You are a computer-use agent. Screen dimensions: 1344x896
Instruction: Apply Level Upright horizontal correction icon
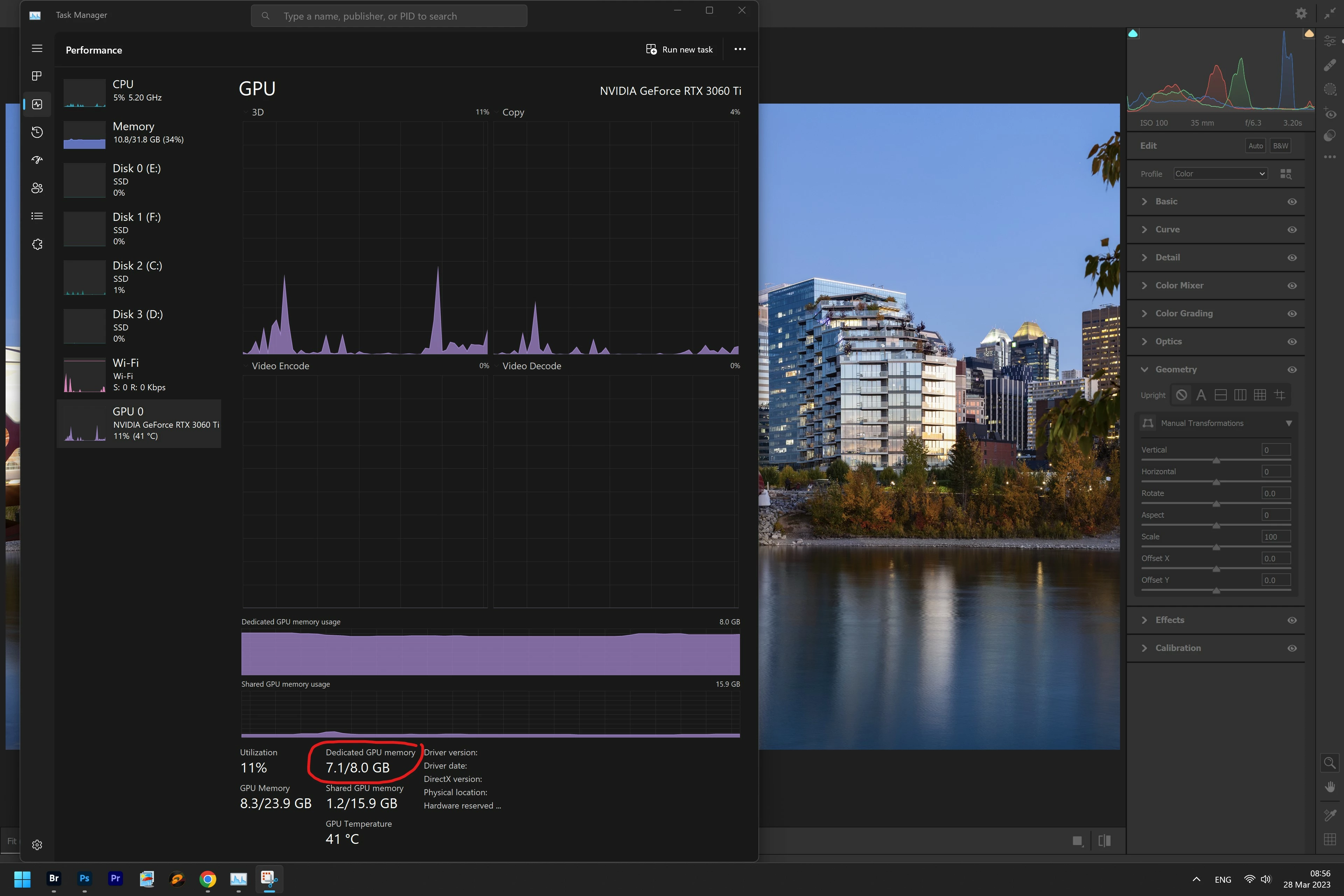[x=1220, y=395]
